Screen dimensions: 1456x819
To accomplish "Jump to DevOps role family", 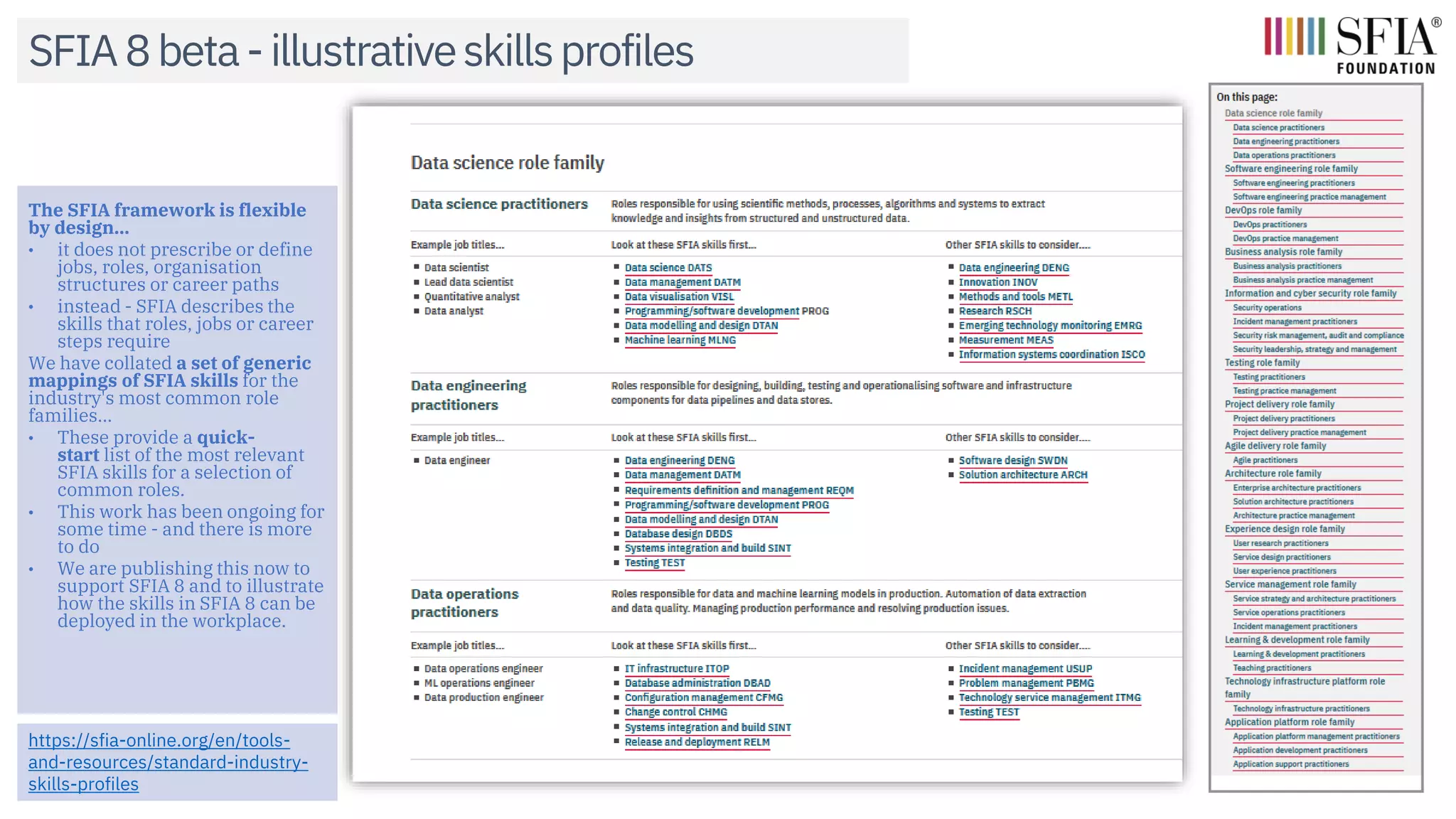I will pyautogui.click(x=1263, y=210).
